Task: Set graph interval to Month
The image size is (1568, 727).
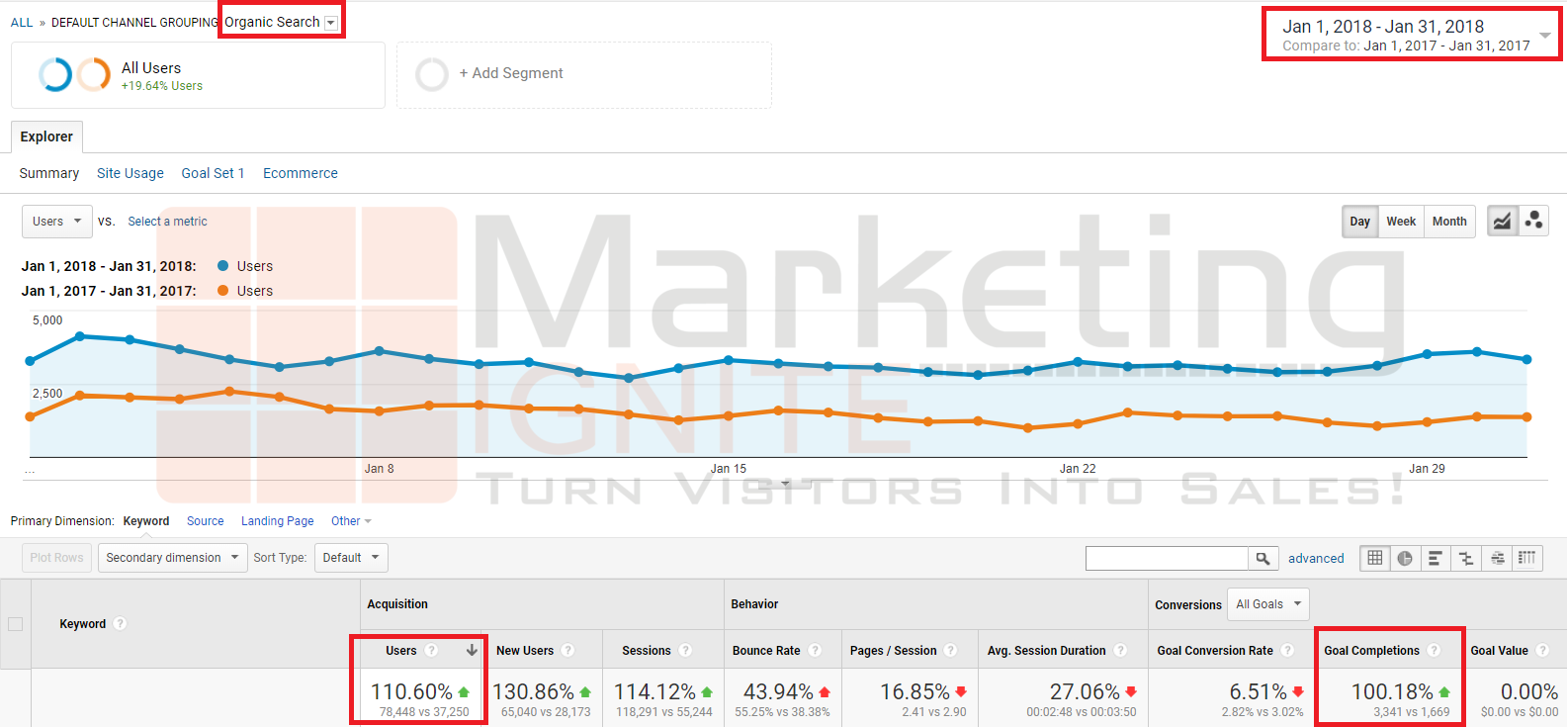Action: pyautogui.click(x=1449, y=222)
